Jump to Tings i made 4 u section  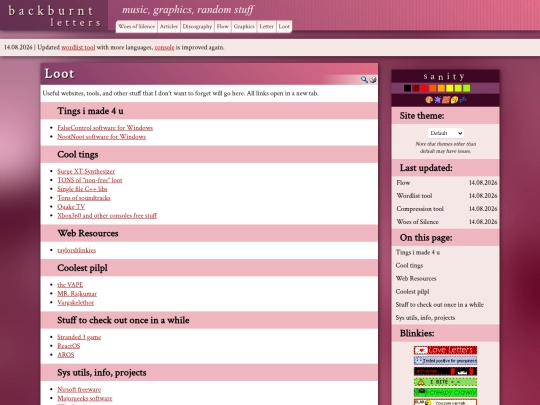pos(417,252)
